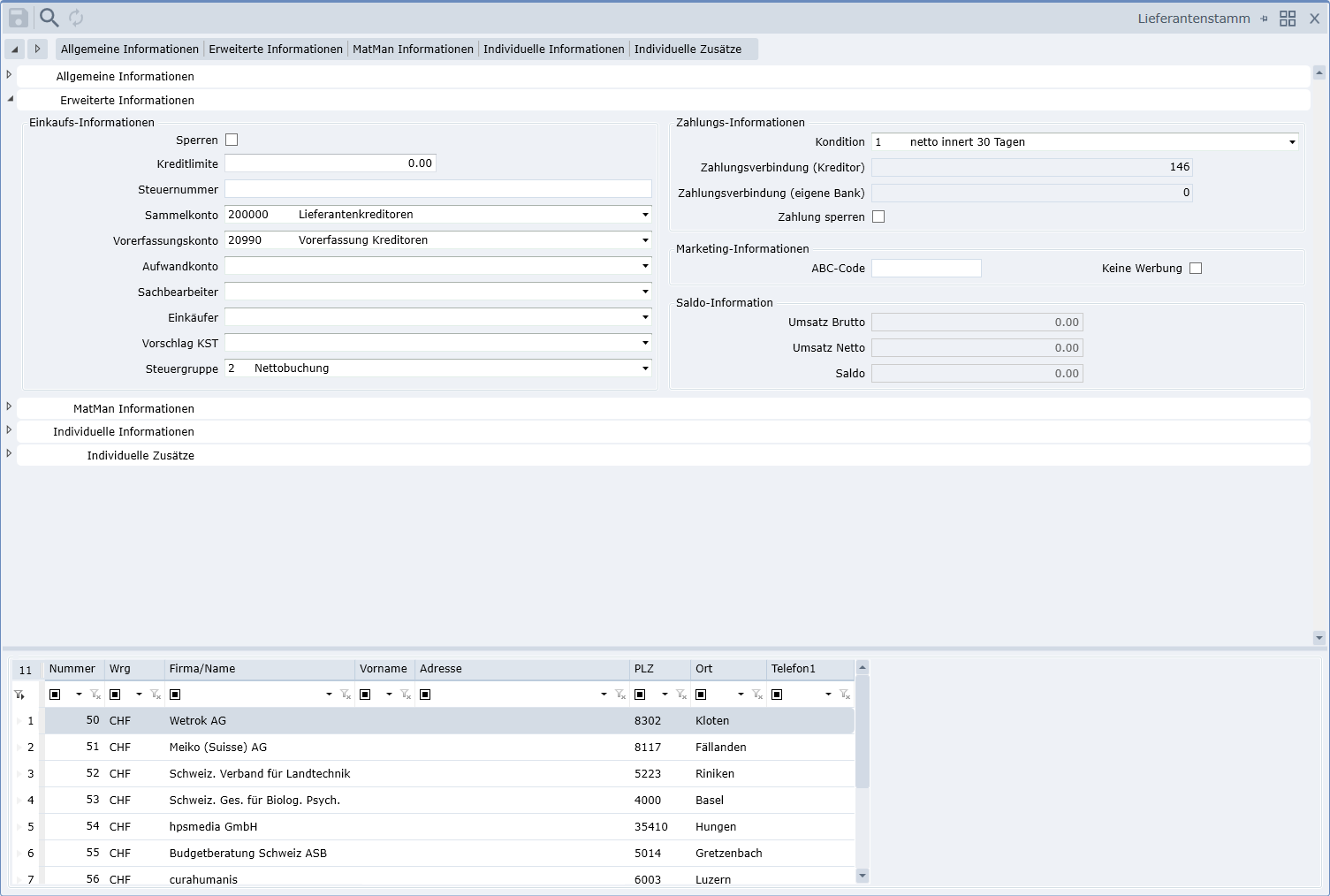Open the Sammelkonto dropdown
Screen dimensions: 1330x896
(x=645, y=215)
